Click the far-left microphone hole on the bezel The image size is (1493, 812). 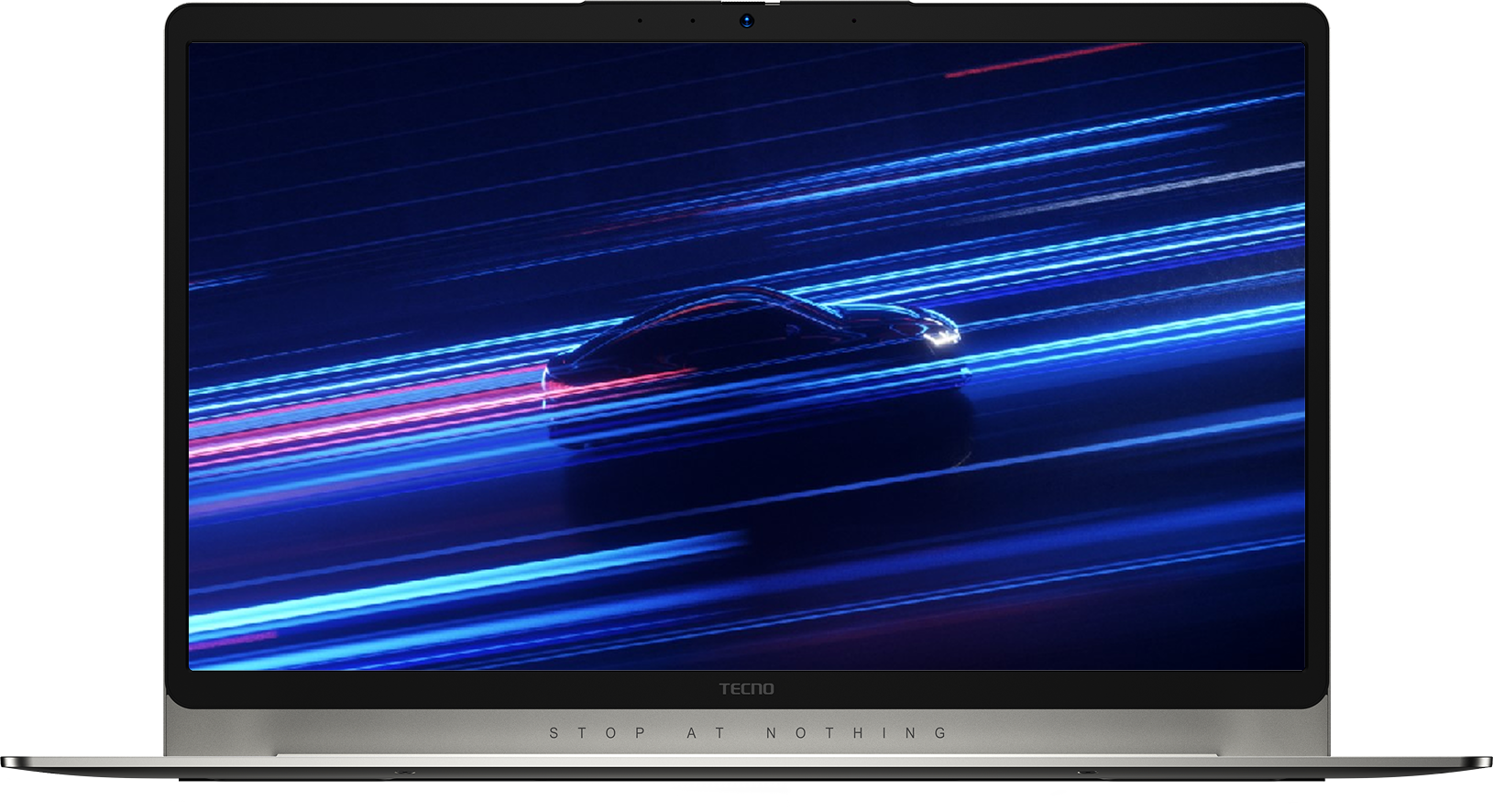click(x=640, y=20)
